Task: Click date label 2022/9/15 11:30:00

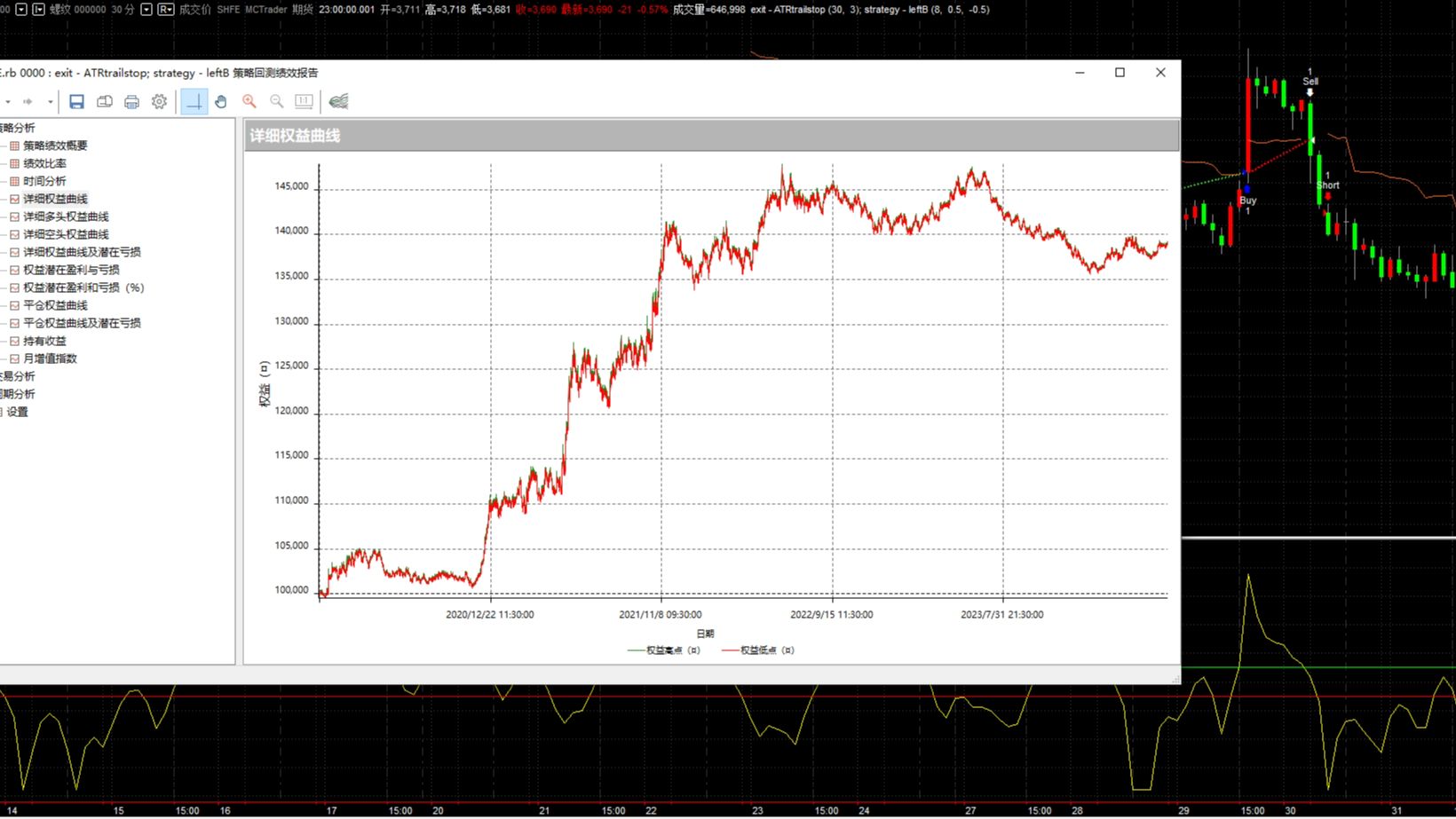Action: [831, 614]
